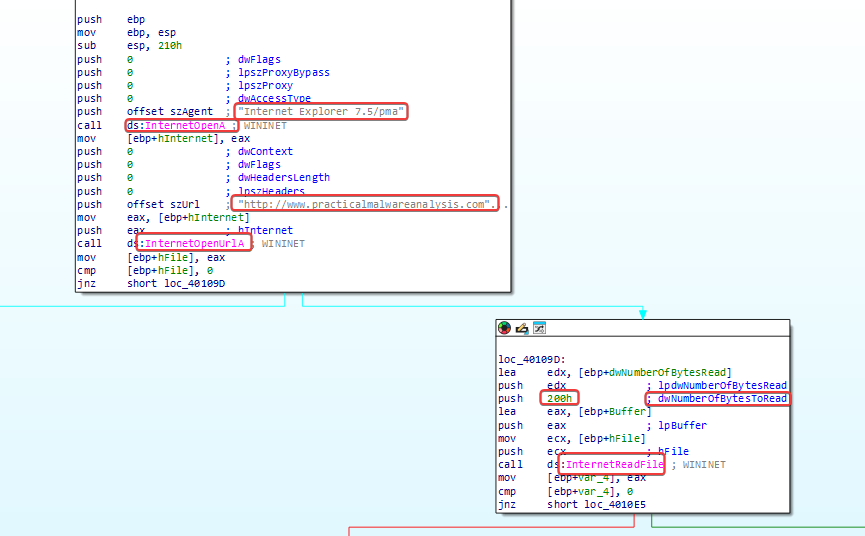Viewport: 865px width, 536px height.
Task: Click the 210h value in sub esp
Action: point(170,46)
